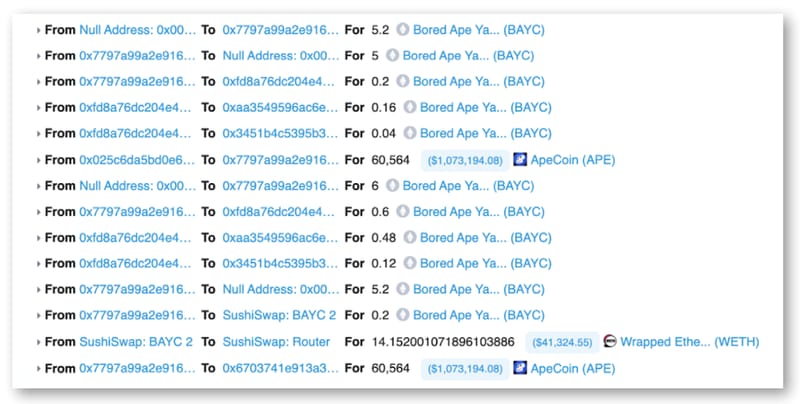The image size is (800, 404).
Task: Open the ApeCoin (APE) link in the row to 0x6703741e913a3
Action: [x=573, y=368]
